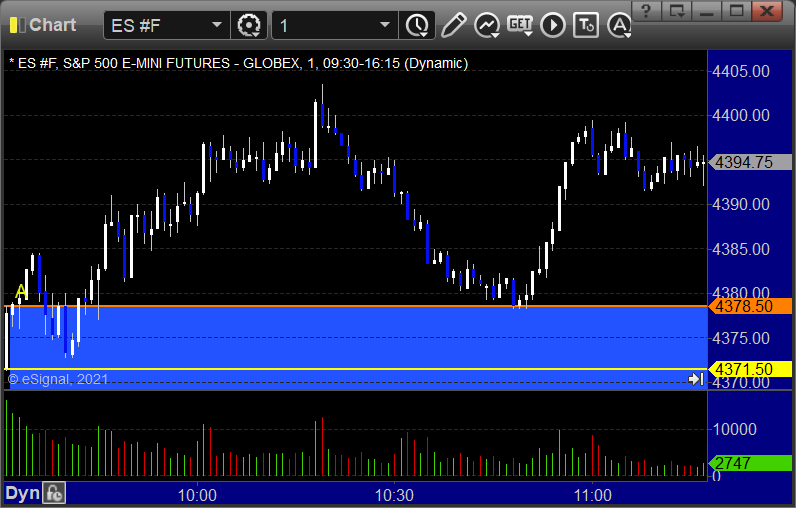The width and height of the screenshot is (796, 508).
Task: Click the 4400.00 price axis label
Action: [x=741, y=115]
